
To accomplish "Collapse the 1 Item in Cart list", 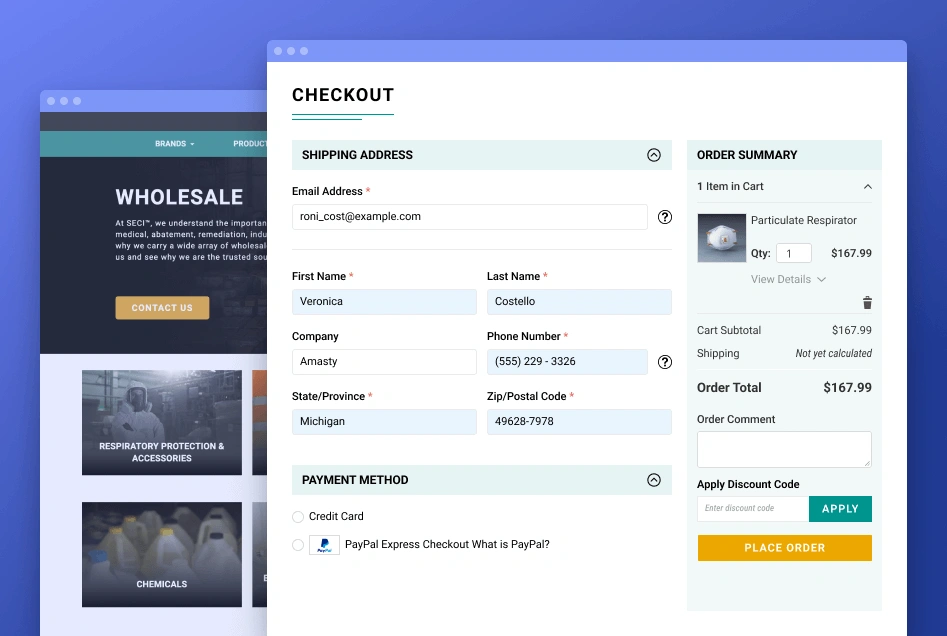I will (867, 187).
